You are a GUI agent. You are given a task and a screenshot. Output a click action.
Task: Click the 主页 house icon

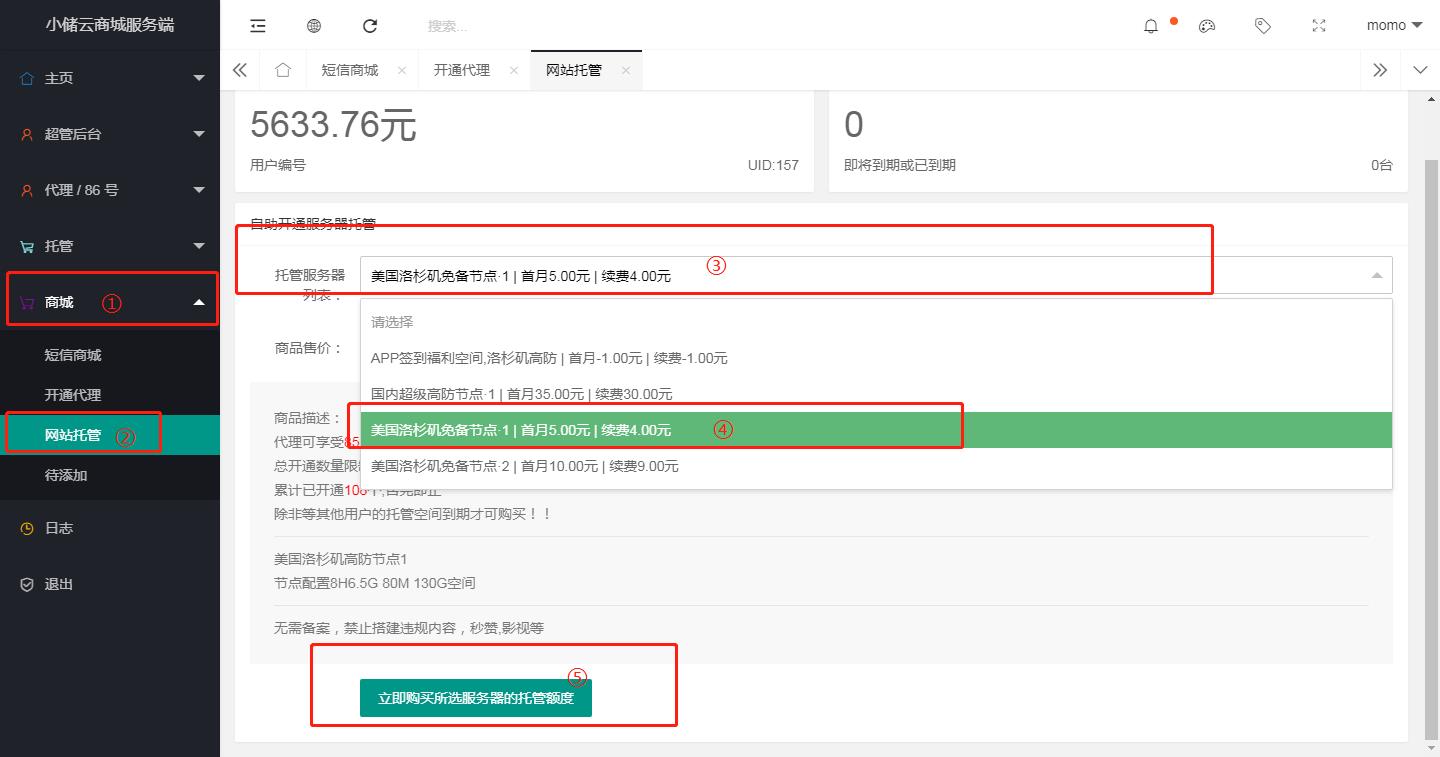[27, 78]
